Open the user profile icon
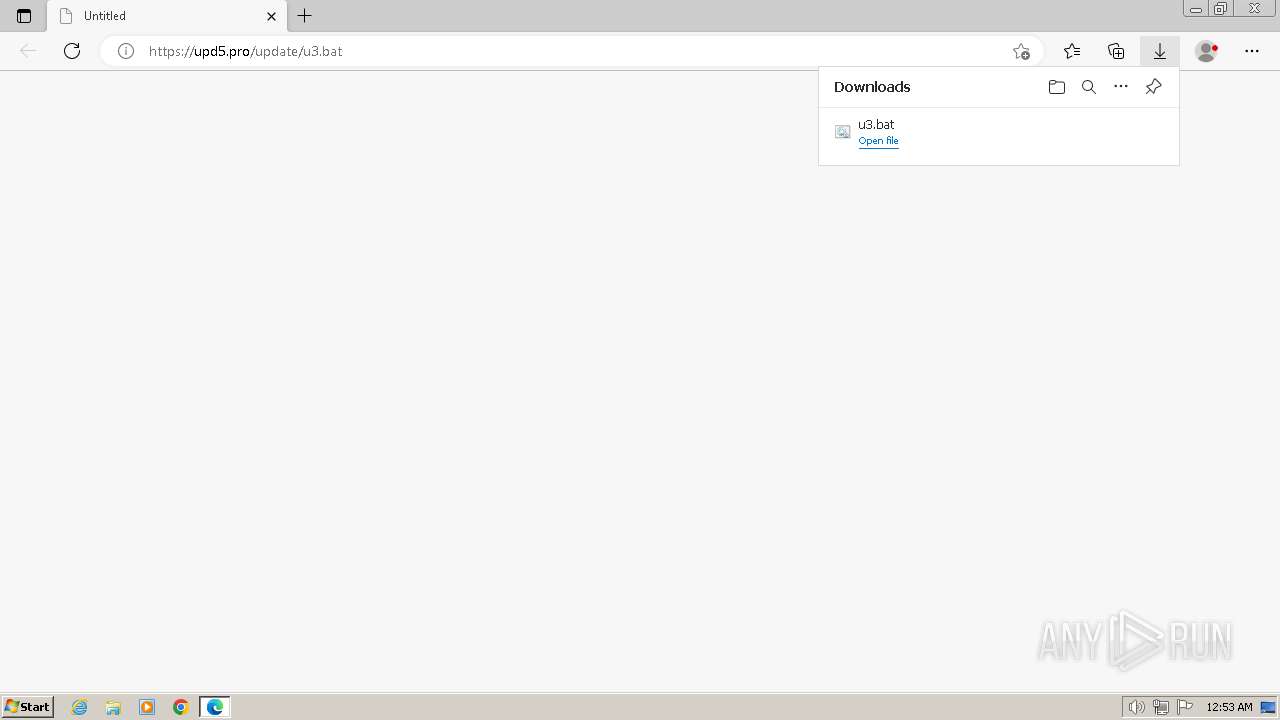The height and width of the screenshot is (720, 1280). pyautogui.click(x=1207, y=51)
